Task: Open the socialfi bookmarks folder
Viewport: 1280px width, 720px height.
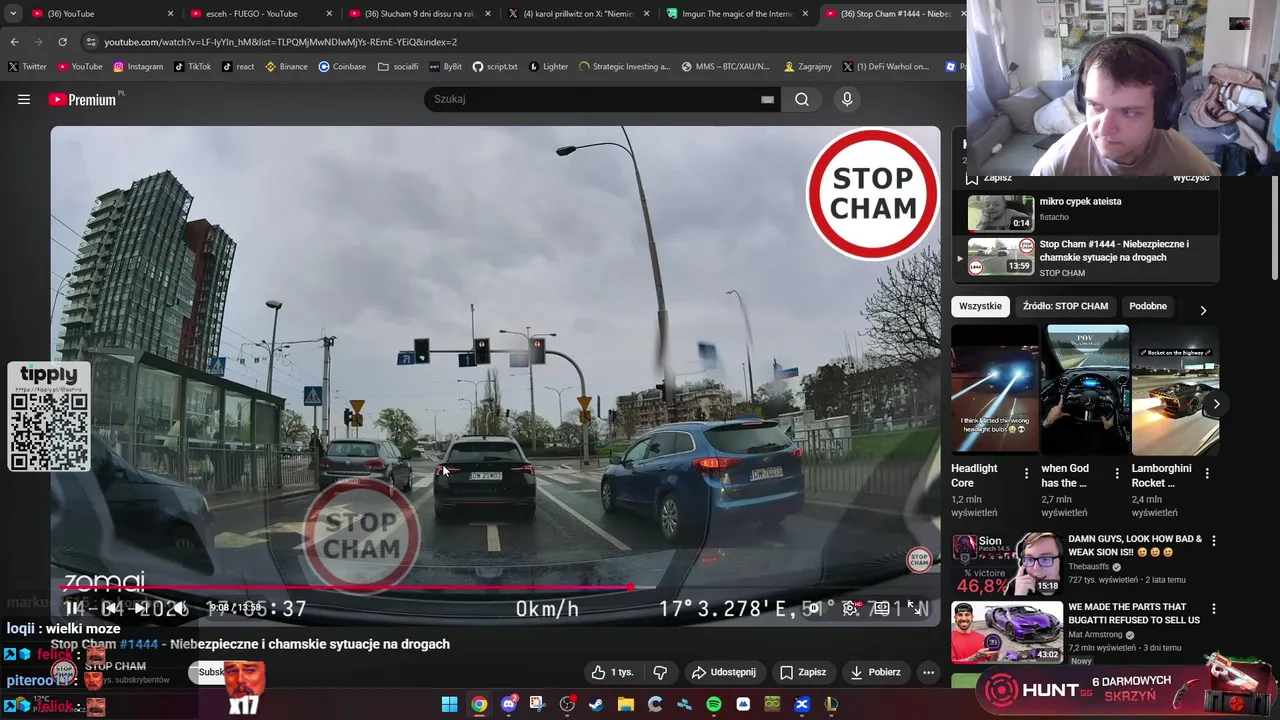Action: pyautogui.click(x=398, y=67)
